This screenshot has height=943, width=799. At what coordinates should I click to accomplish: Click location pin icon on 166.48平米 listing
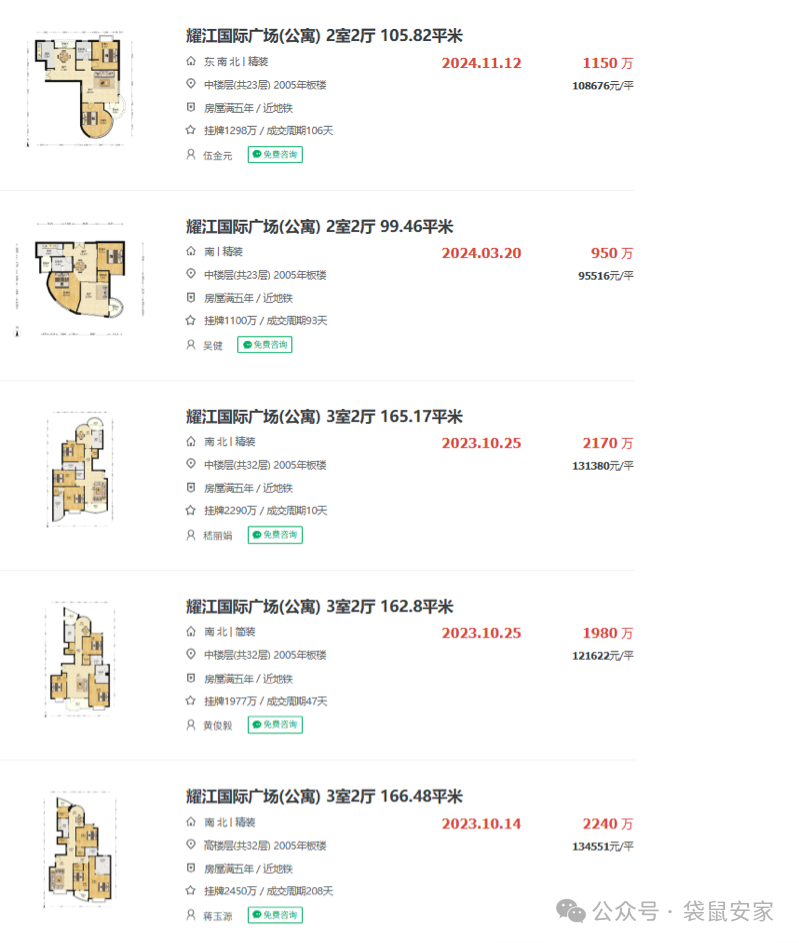pos(191,845)
